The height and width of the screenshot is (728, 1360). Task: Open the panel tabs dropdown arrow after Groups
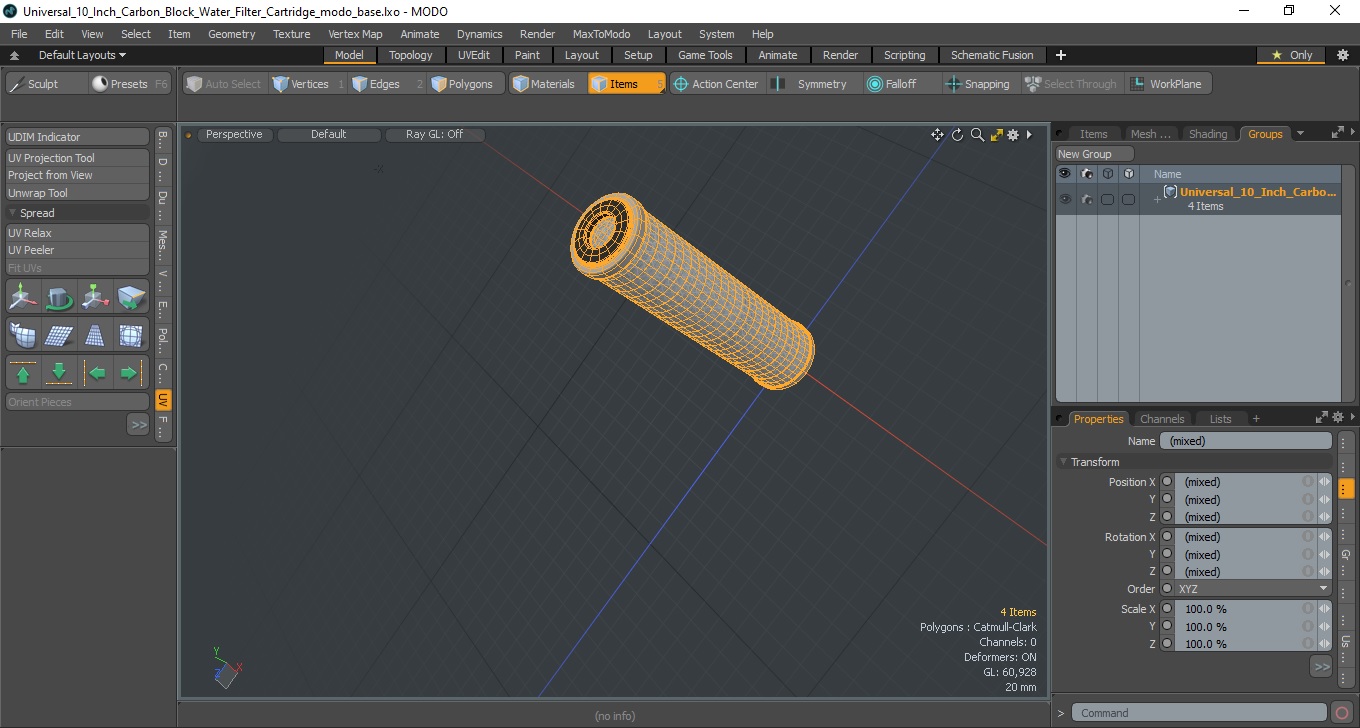pos(1300,134)
